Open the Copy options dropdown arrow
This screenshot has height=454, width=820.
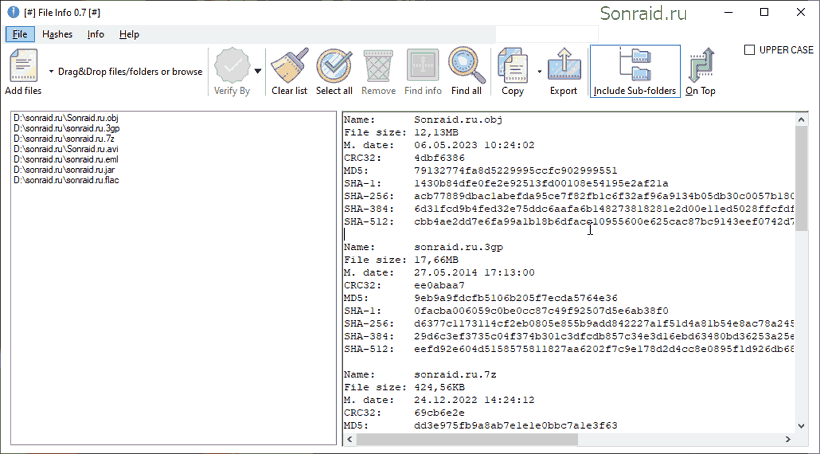pos(539,72)
